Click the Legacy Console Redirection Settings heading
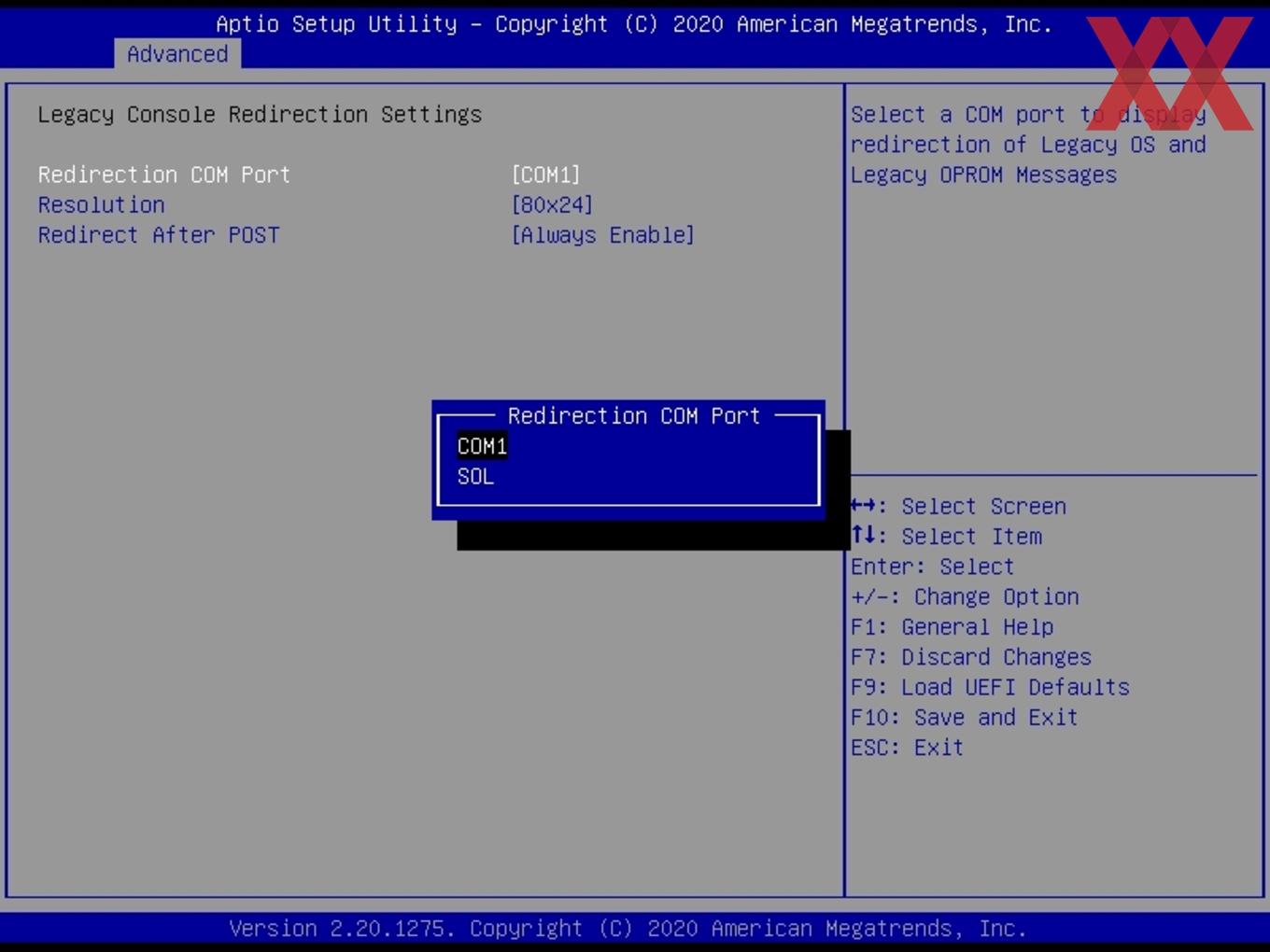 (260, 115)
